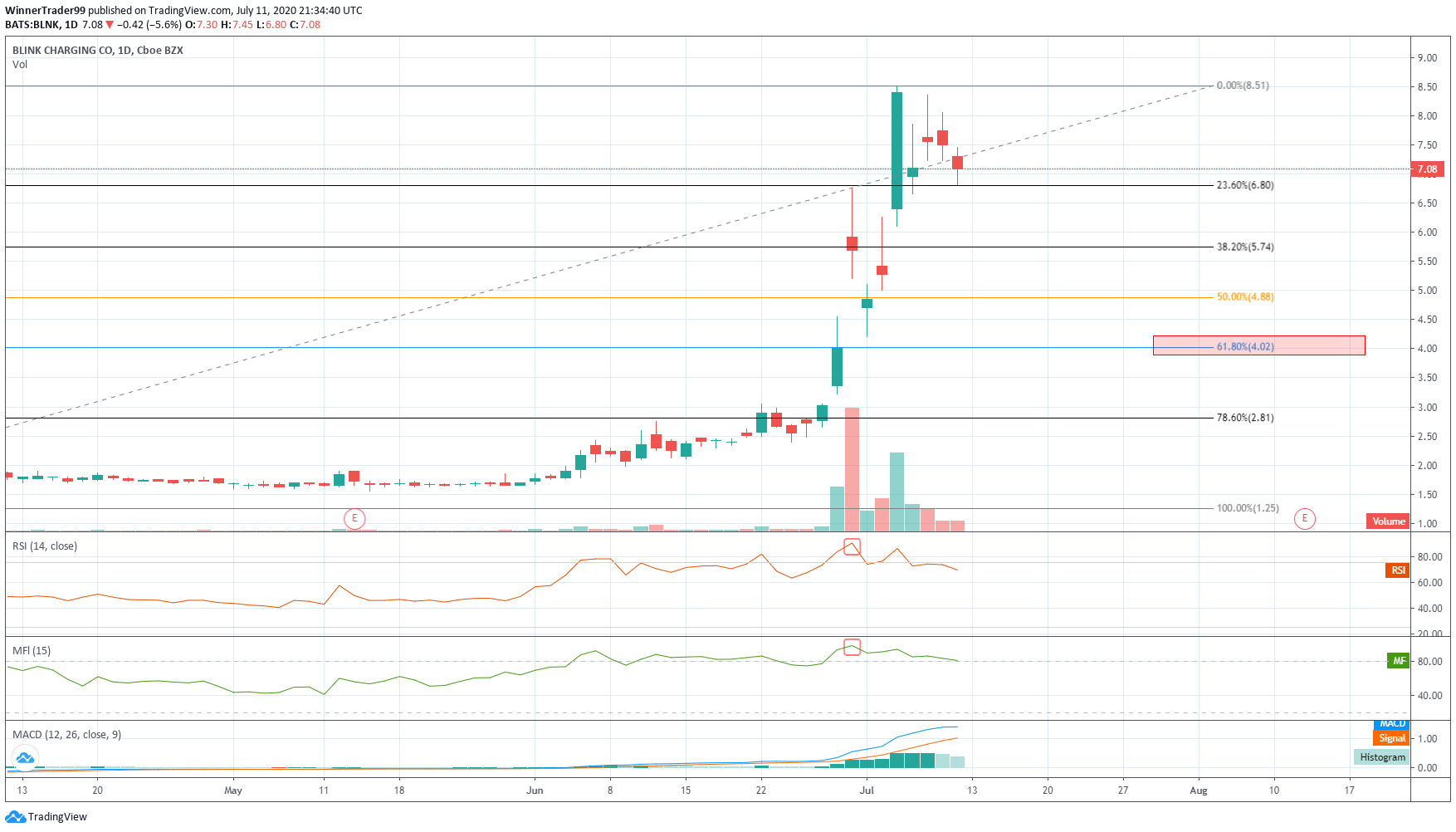Image resolution: width=1456 pixels, height=832 pixels.
Task: Click the 9.00 price axis label
Action: point(1427,58)
